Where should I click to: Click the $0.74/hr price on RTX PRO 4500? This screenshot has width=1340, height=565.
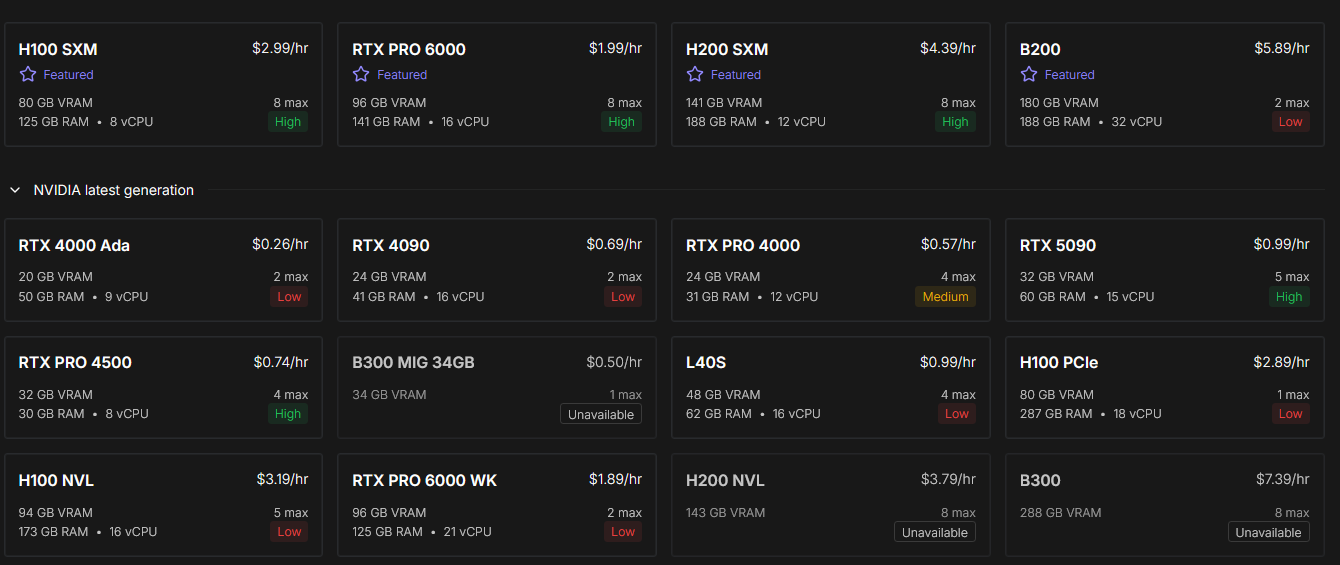[x=281, y=362]
